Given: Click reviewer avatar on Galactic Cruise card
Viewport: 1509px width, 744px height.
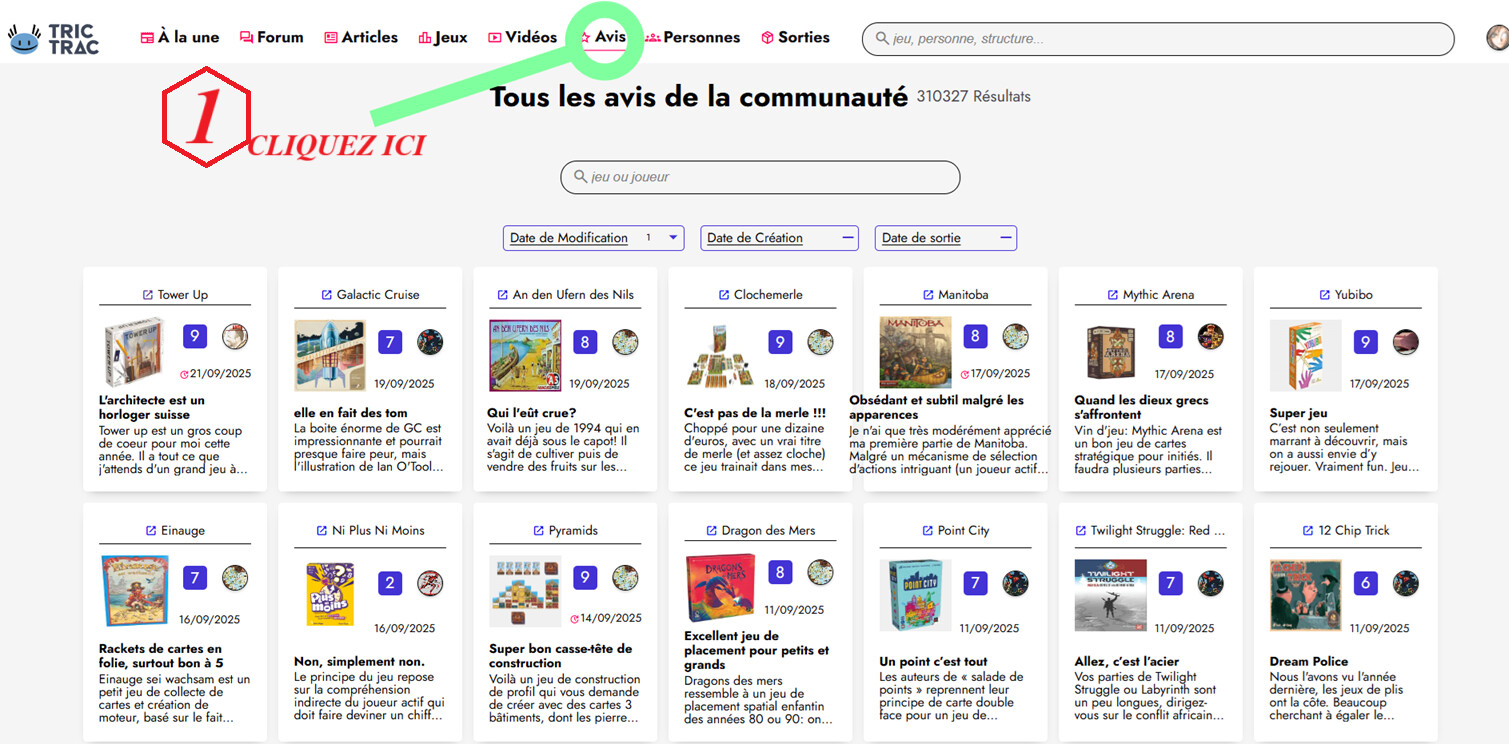Looking at the screenshot, I should click(x=430, y=342).
